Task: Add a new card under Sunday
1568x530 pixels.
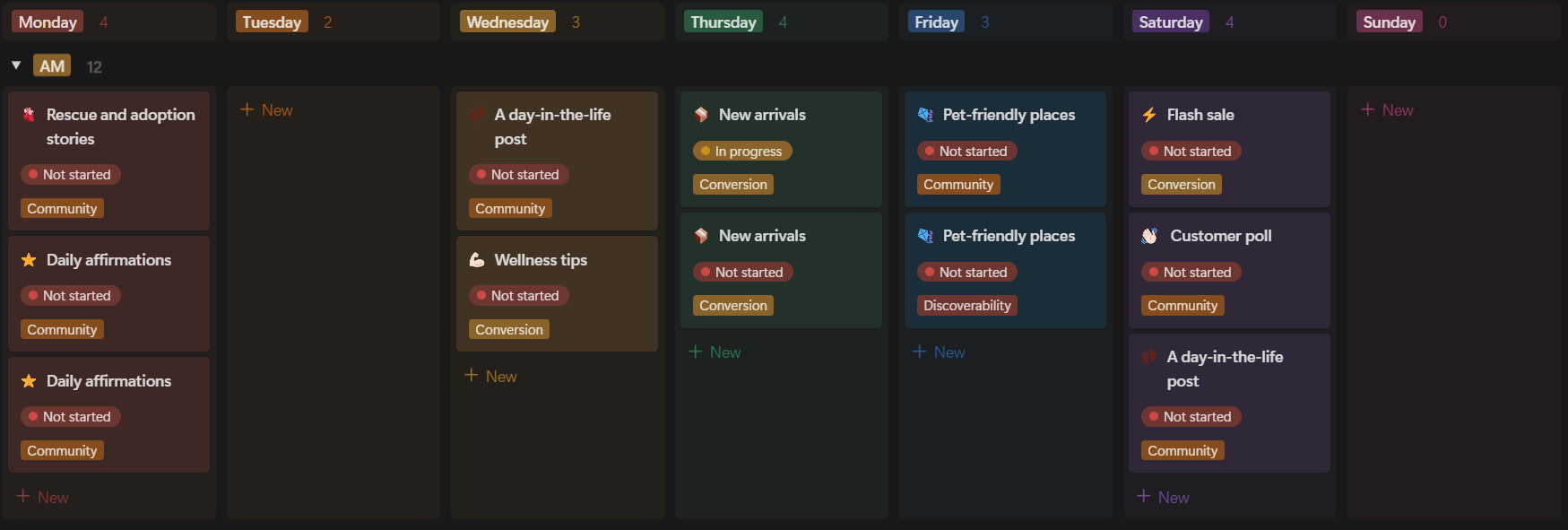Action: coord(1388,110)
